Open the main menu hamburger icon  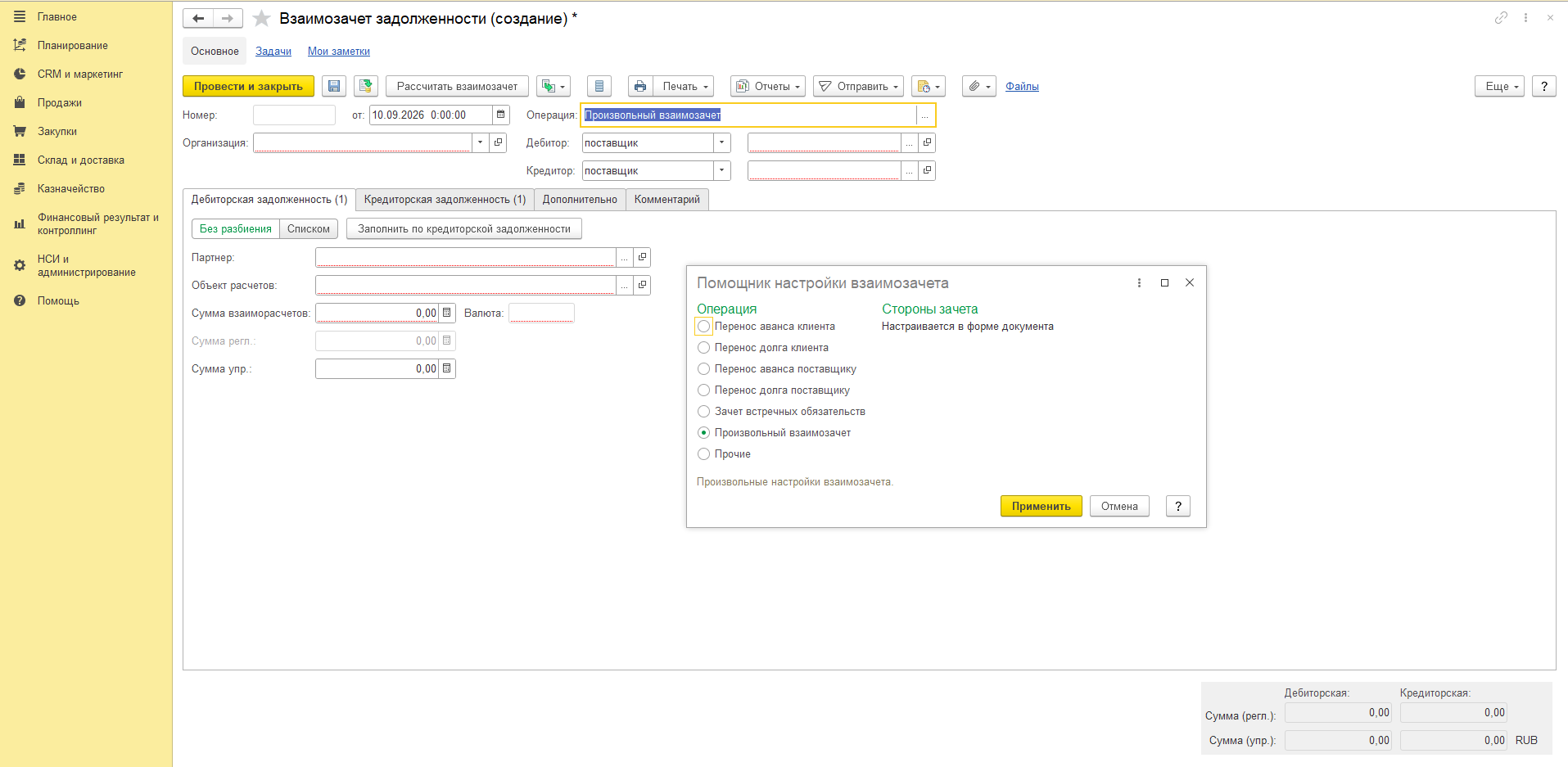tap(20, 16)
